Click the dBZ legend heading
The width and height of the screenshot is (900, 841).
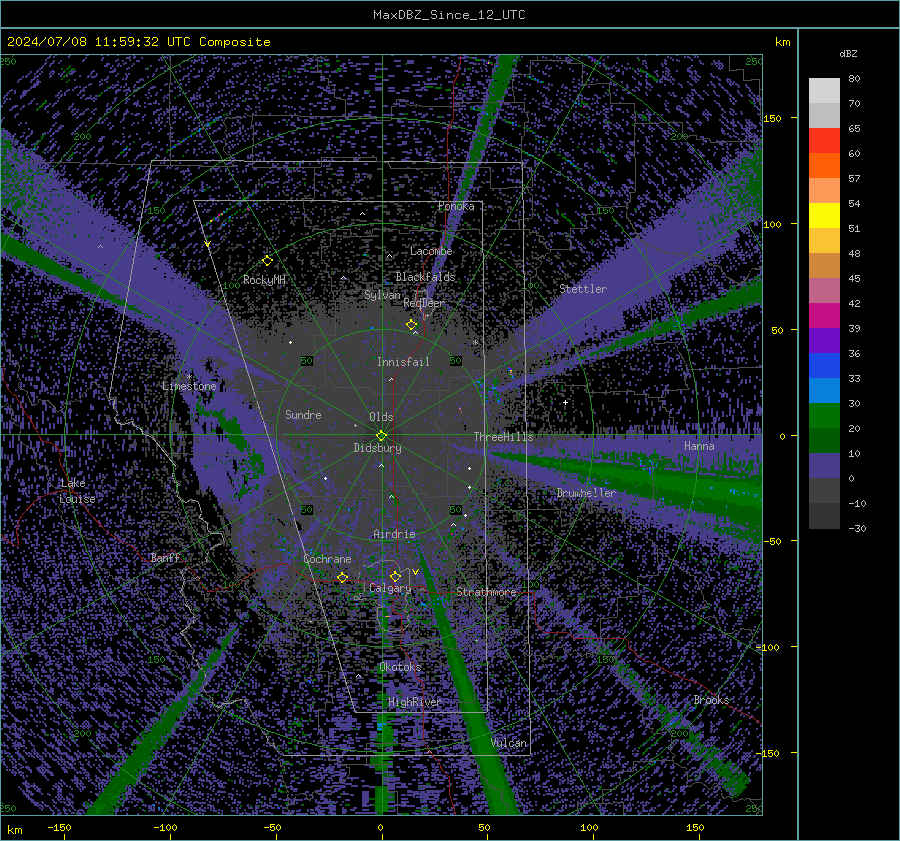tap(848, 53)
